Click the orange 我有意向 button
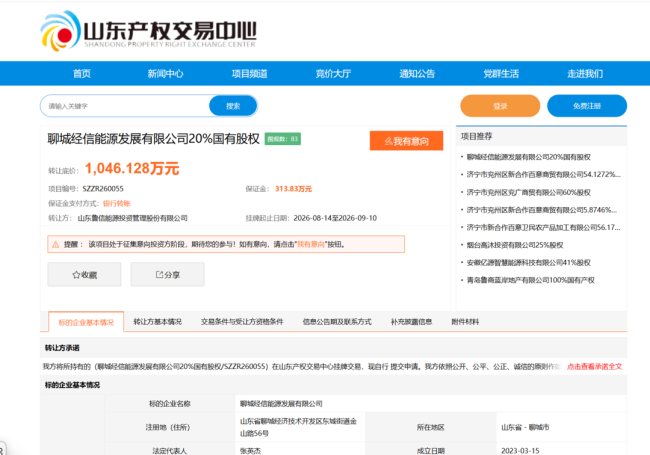The height and width of the screenshot is (455, 650). pyautogui.click(x=406, y=141)
